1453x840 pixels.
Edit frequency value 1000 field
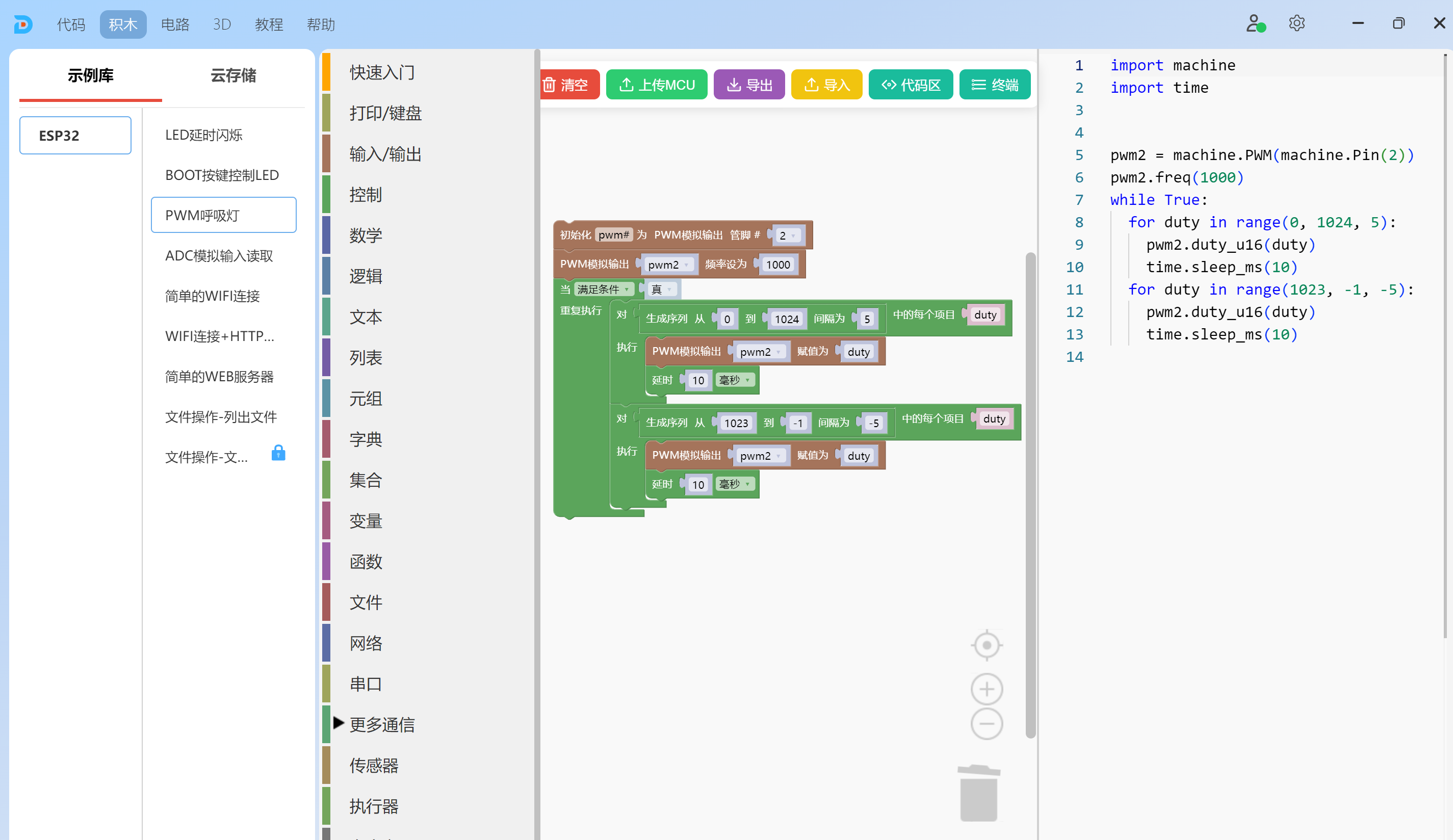778,265
